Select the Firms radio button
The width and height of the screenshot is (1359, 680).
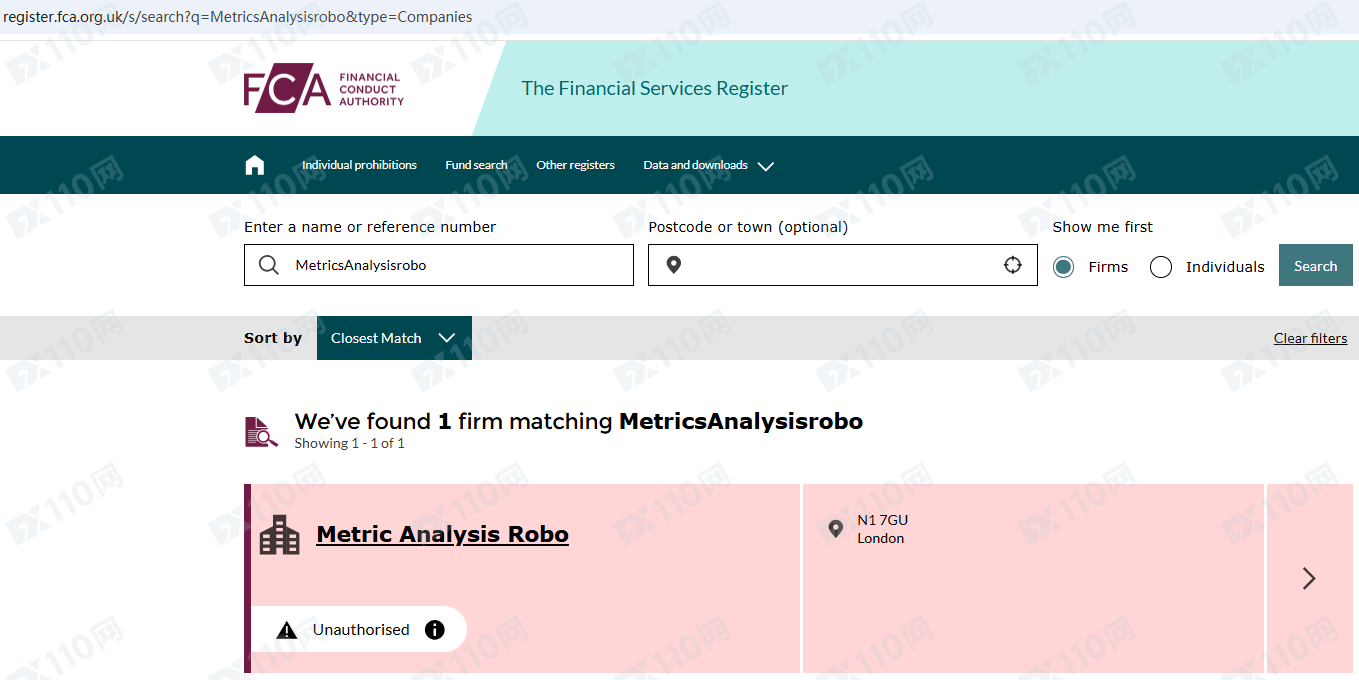click(1063, 267)
